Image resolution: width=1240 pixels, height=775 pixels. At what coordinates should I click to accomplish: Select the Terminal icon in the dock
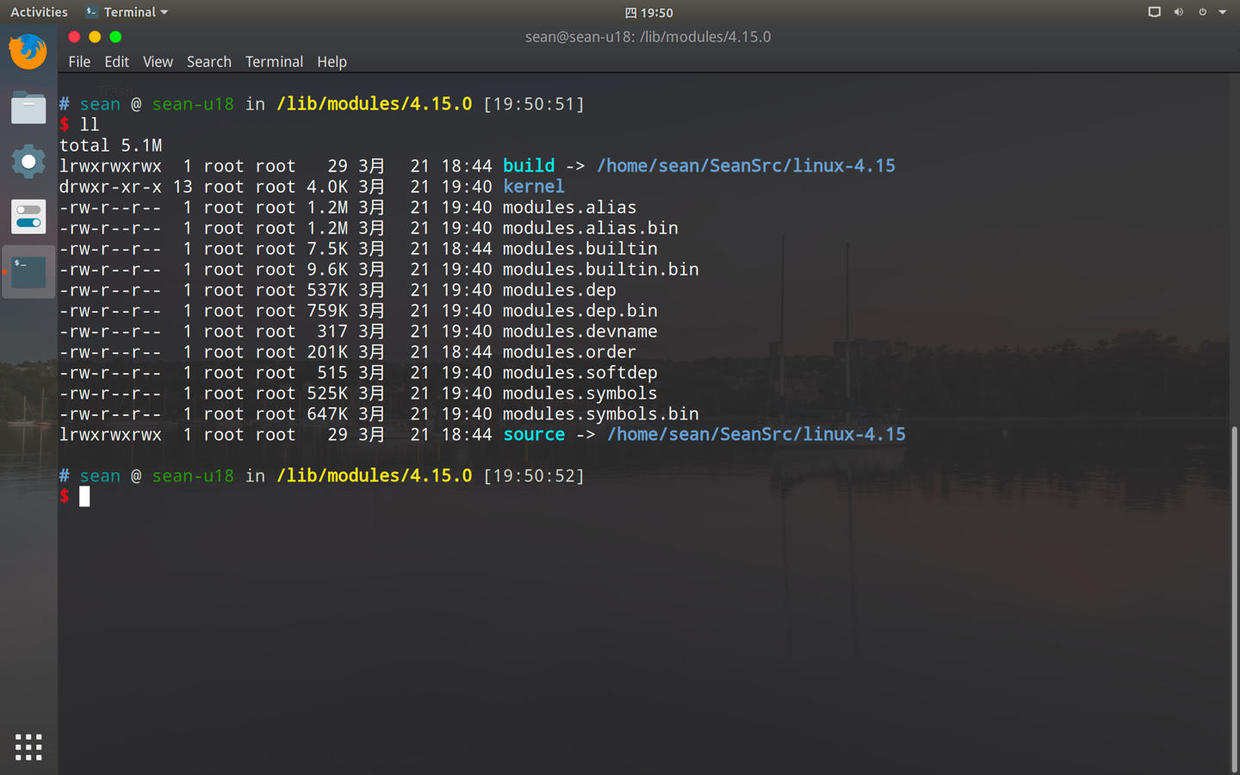(x=28, y=271)
